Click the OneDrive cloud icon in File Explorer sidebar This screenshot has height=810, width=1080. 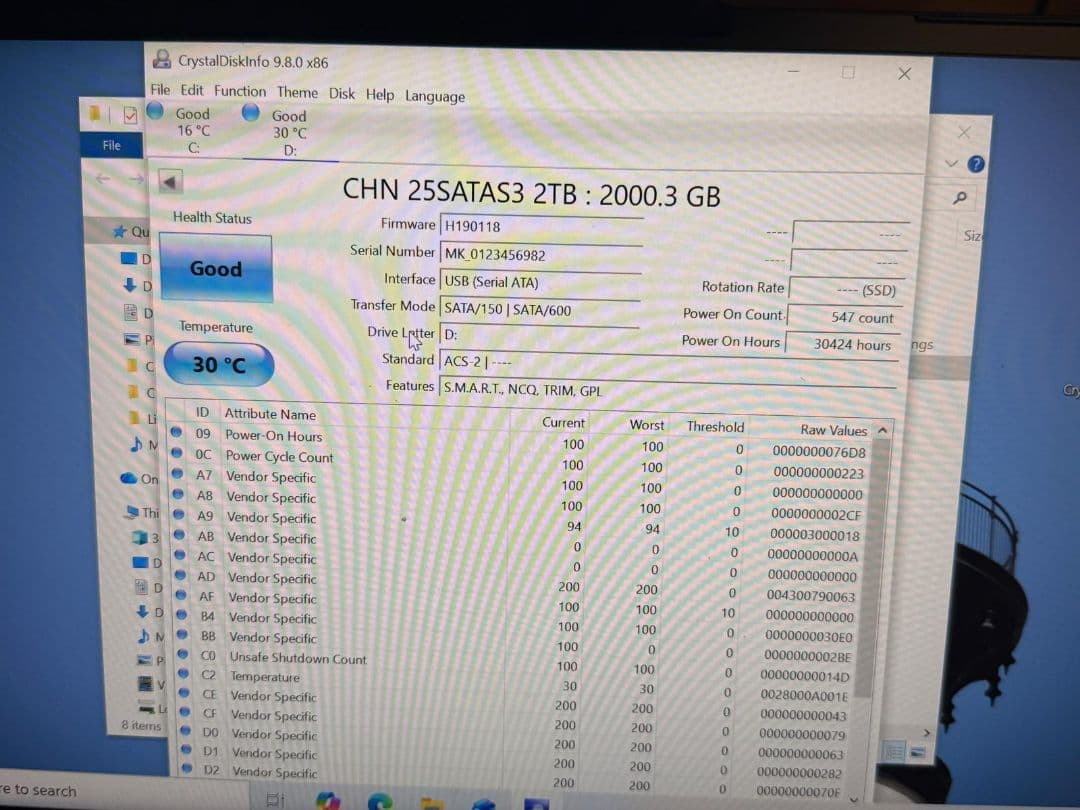[128, 478]
